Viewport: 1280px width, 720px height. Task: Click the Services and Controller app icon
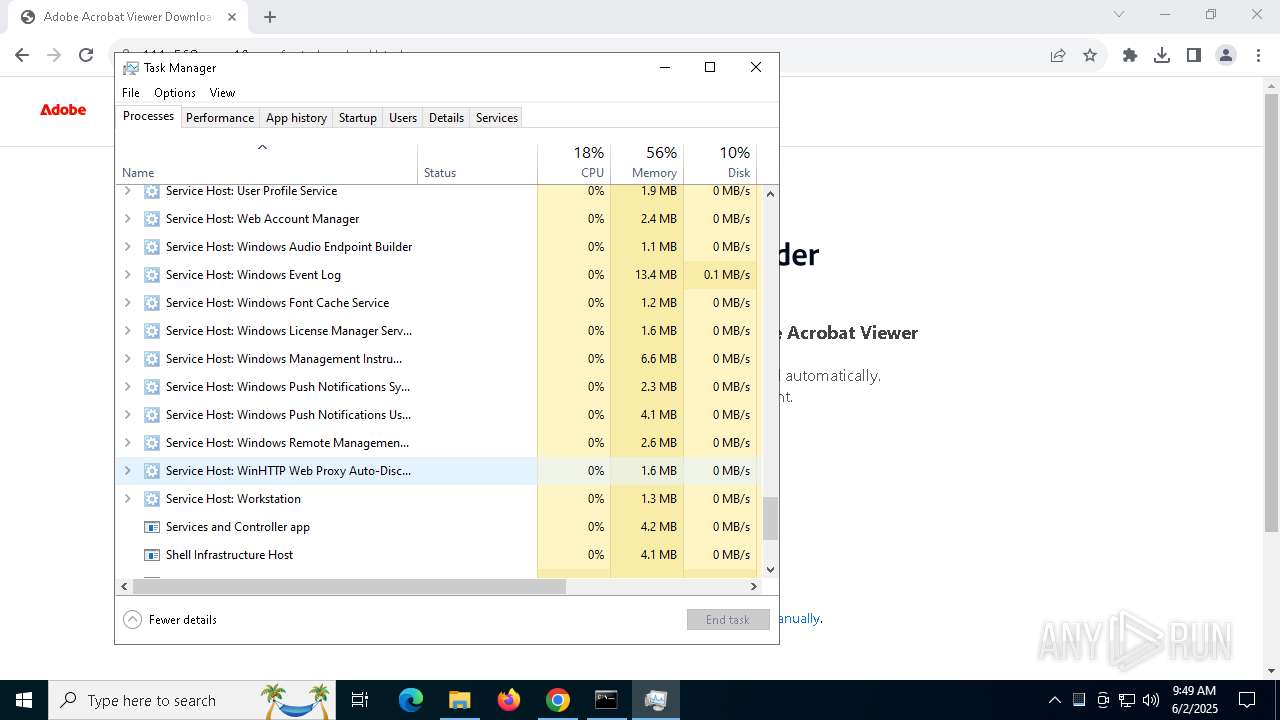tap(152, 527)
